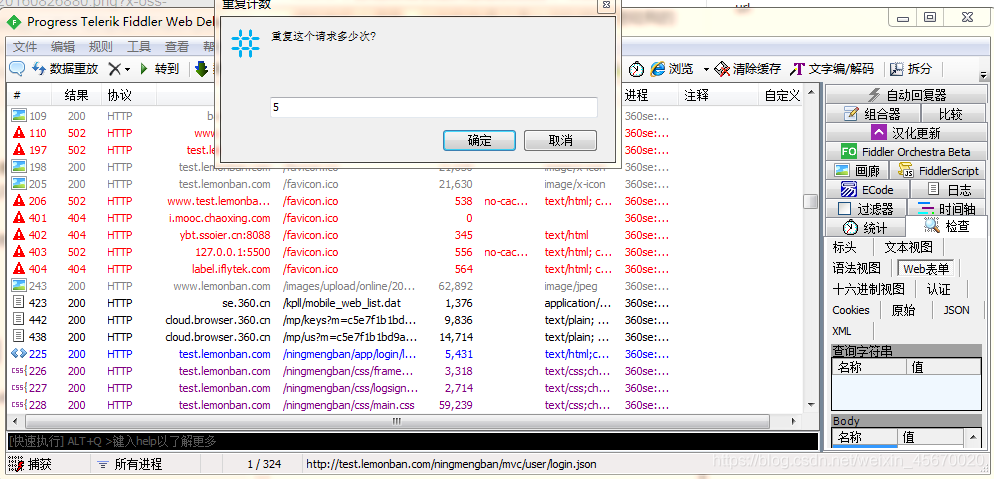The width and height of the screenshot is (994, 479).
Task: Open the FiddlerScript tab
Action: coord(939,170)
